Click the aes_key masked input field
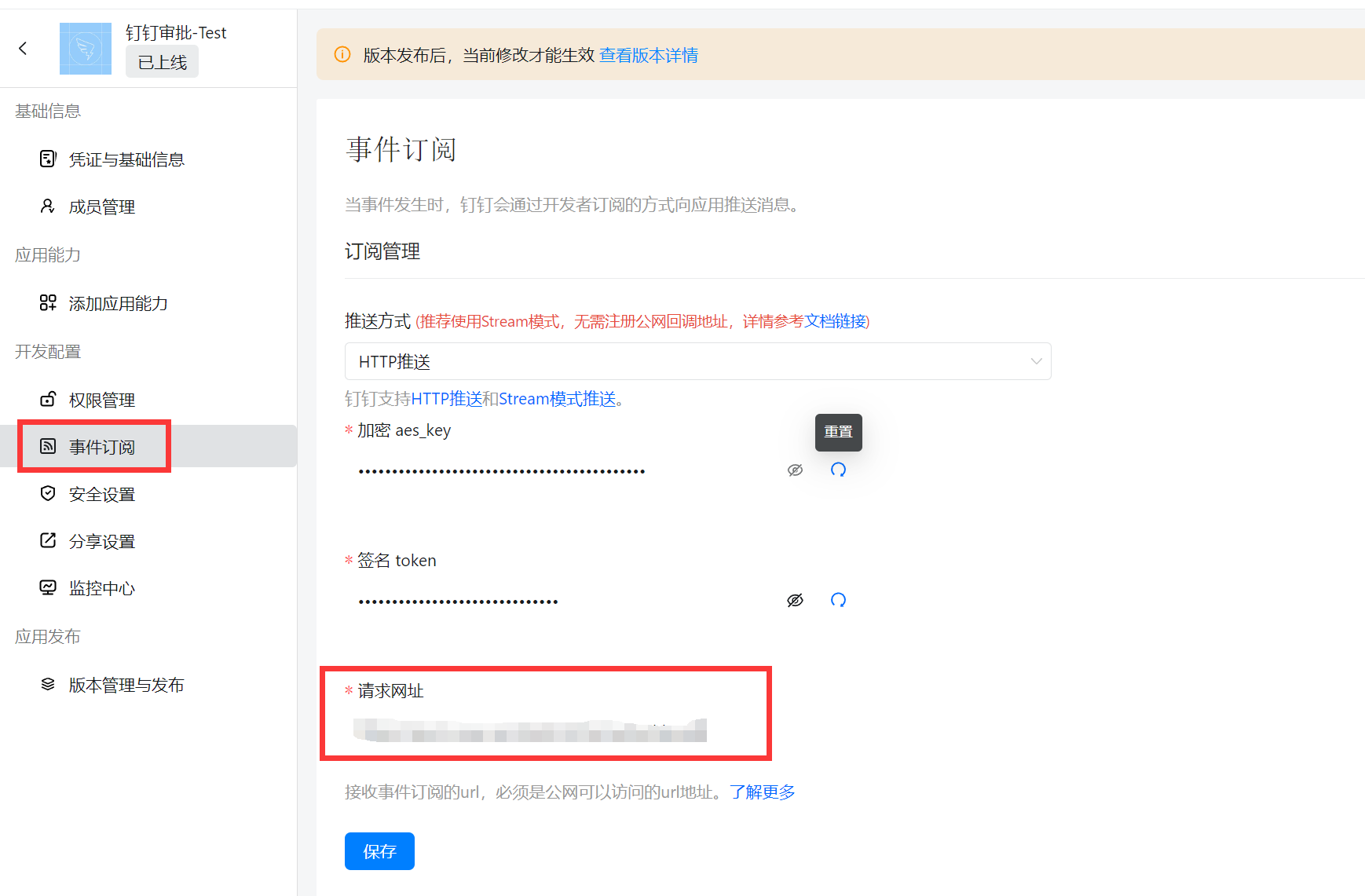Screen dimensions: 1365x896 coord(562,471)
